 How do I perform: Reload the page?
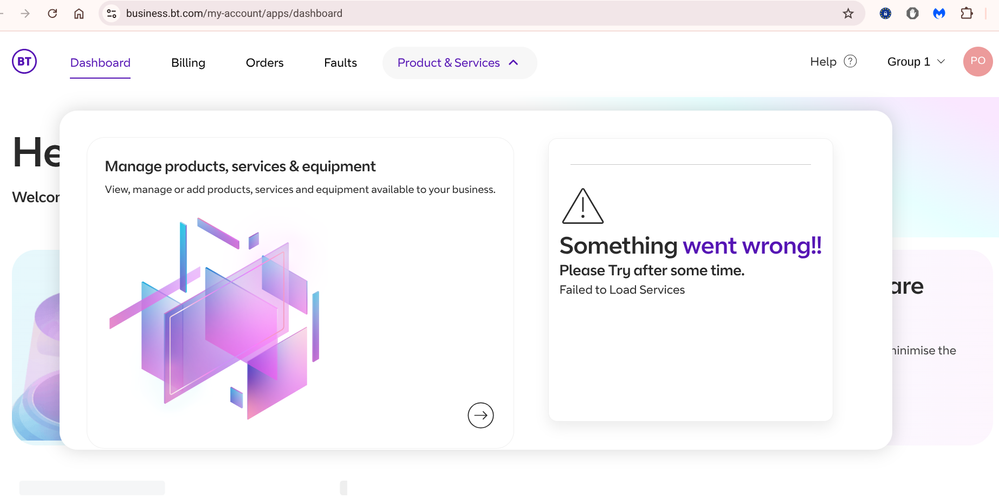(52, 14)
